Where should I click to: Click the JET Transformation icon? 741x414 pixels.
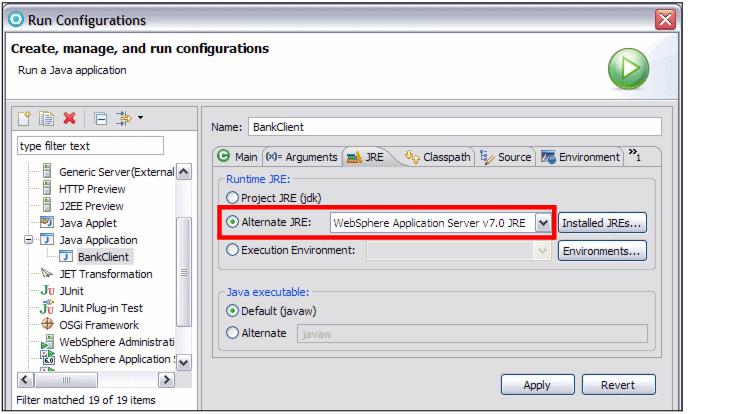tap(47, 273)
